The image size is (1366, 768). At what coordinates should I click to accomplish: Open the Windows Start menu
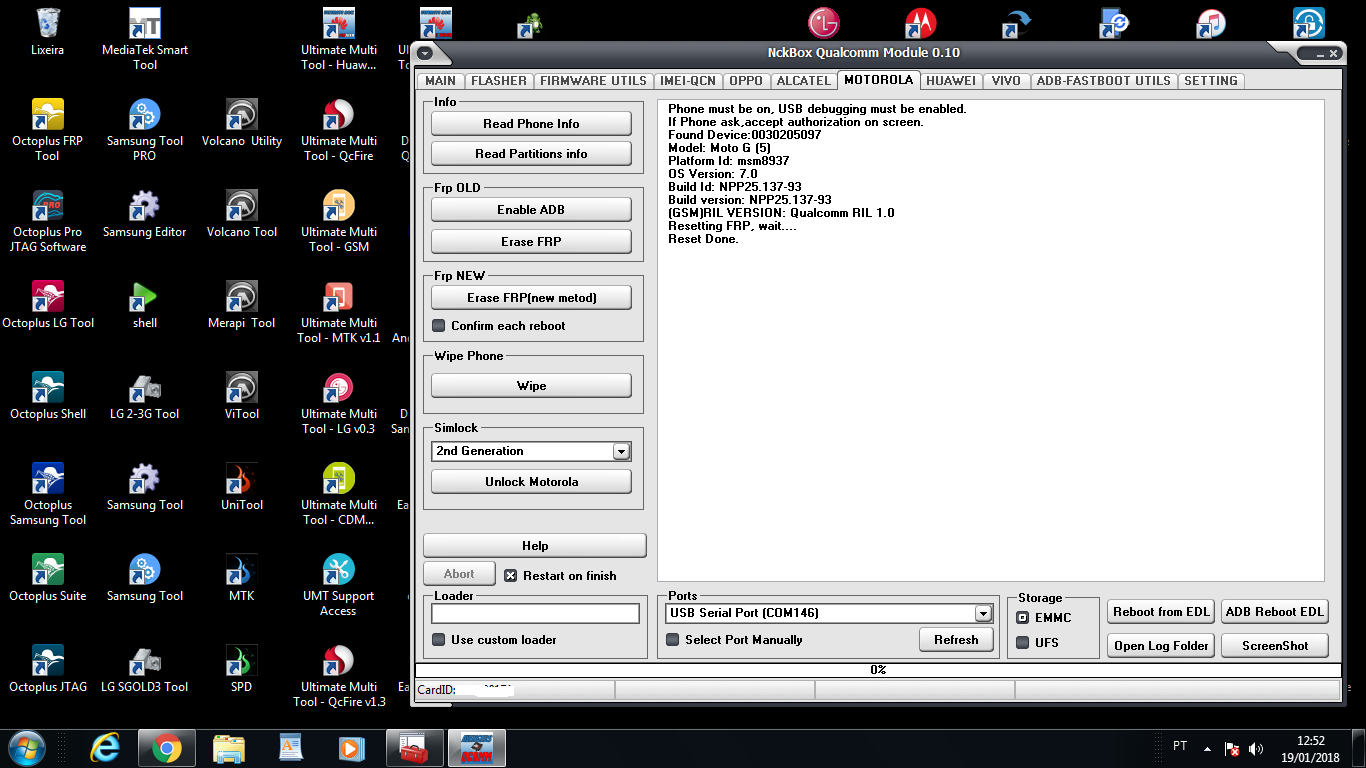(27, 747)
